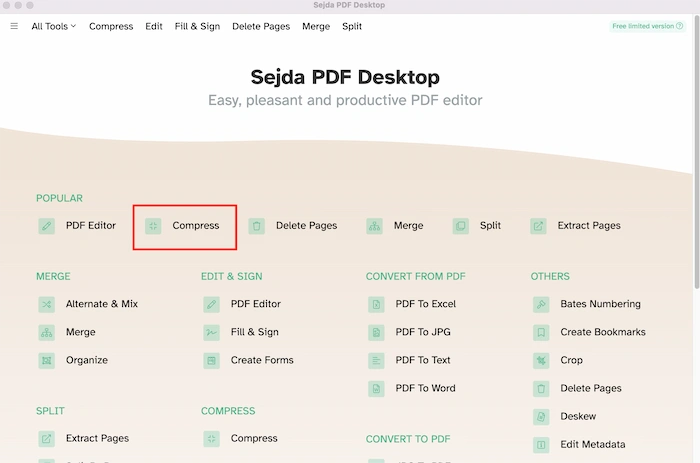Click the Compress icon under Popular
700x463 pixels.
pyautogui.click(x=153, y=226)
